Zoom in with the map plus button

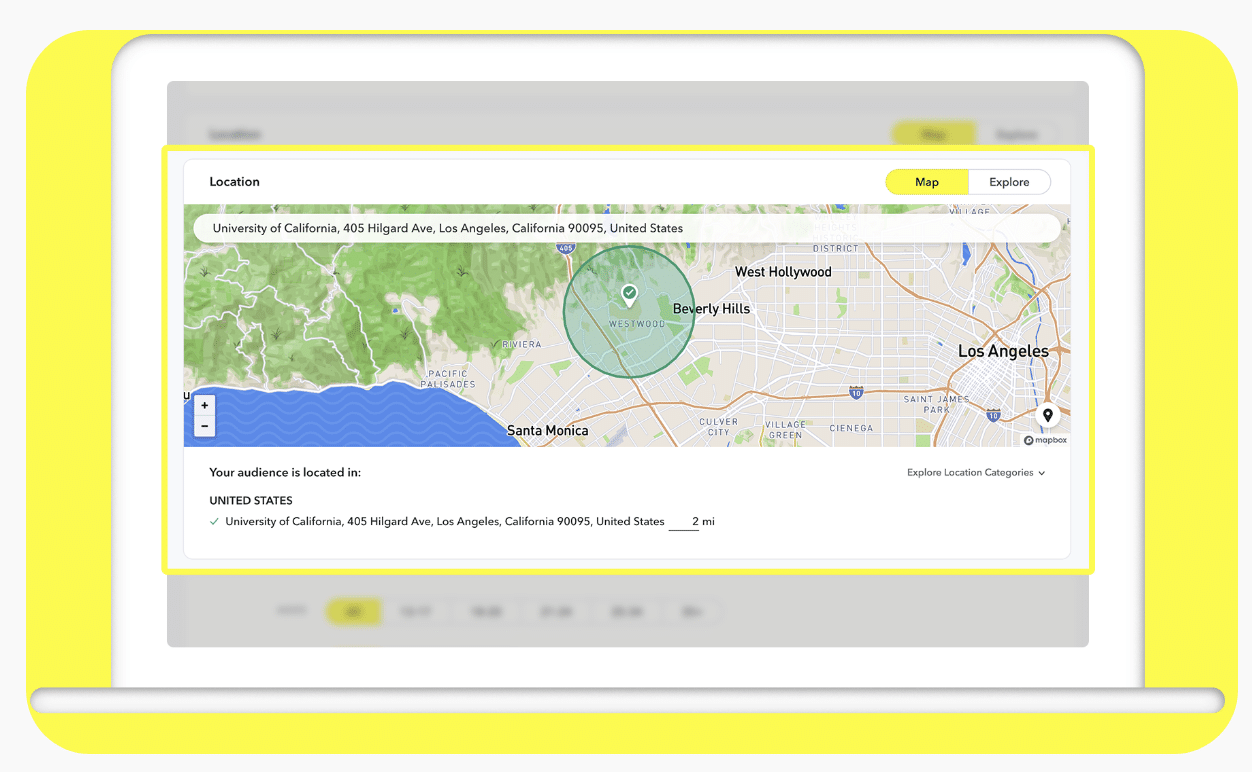(x=204, y=406)
